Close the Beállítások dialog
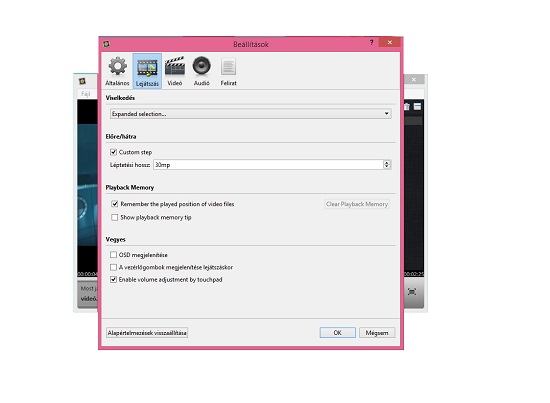The image size is (550, 403). pos(390,42)
